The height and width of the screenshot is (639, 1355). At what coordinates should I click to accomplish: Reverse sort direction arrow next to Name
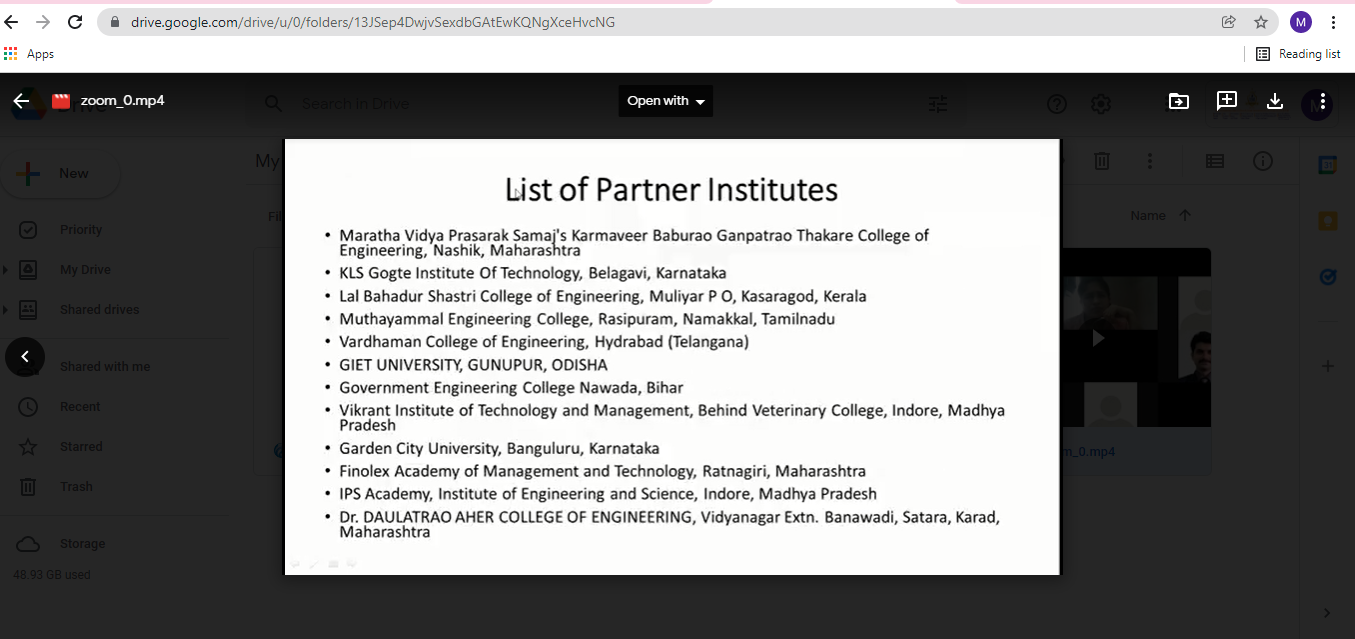coord(1186,215)
